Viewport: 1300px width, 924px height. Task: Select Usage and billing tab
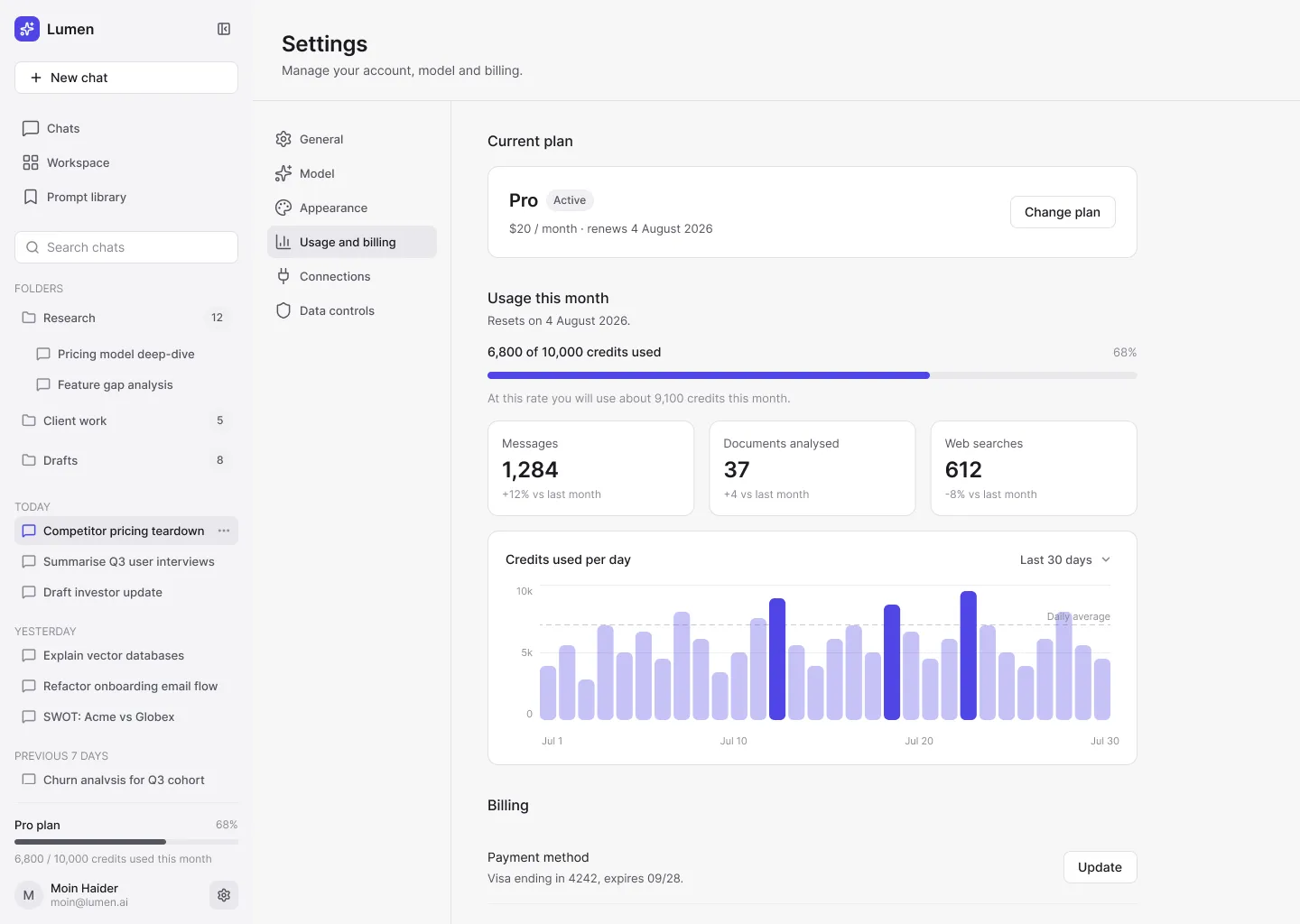352,242
